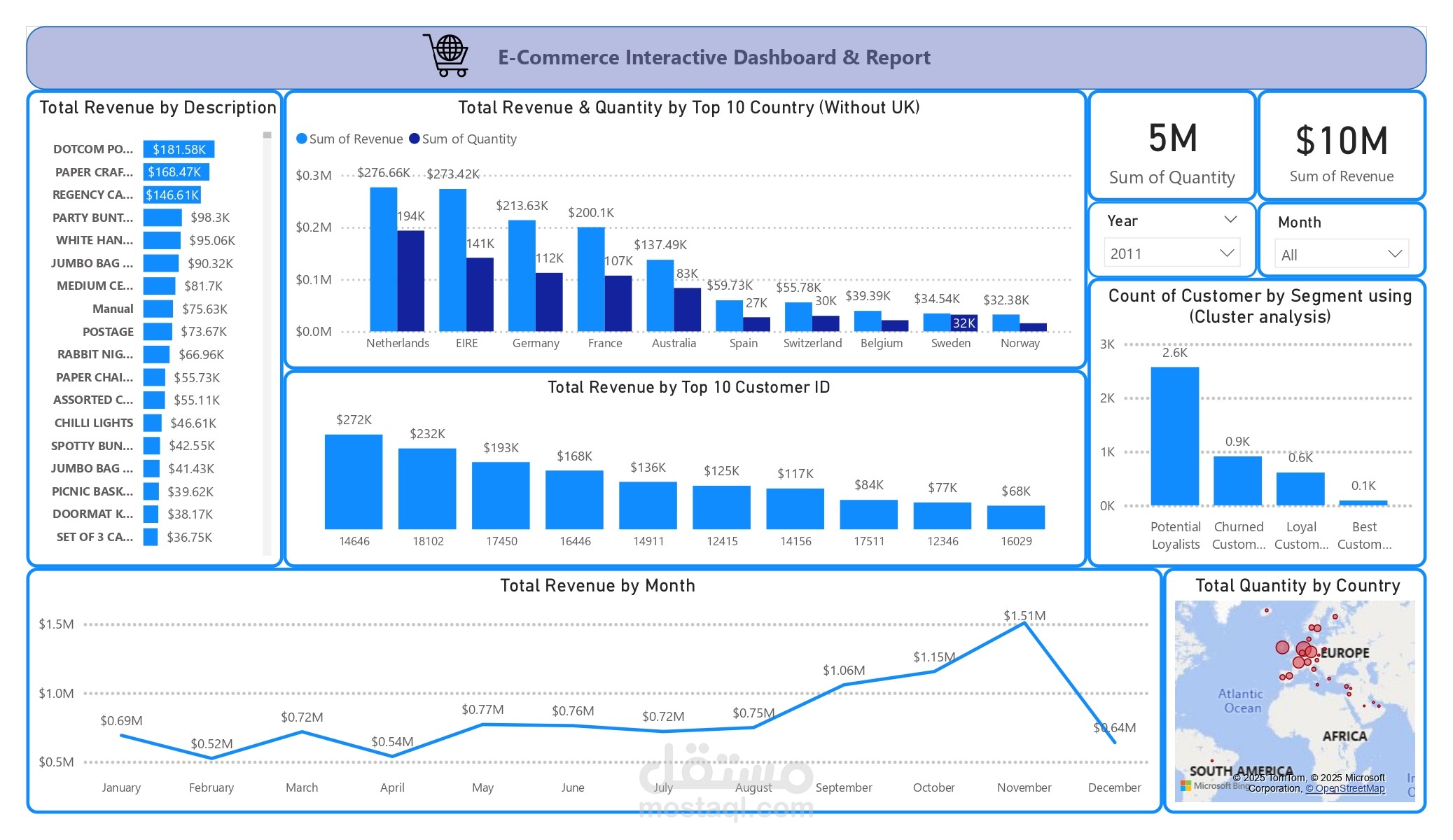Click the November point on revenue line
This screenshot has height=840, width=1453.
coord(1024,622)
